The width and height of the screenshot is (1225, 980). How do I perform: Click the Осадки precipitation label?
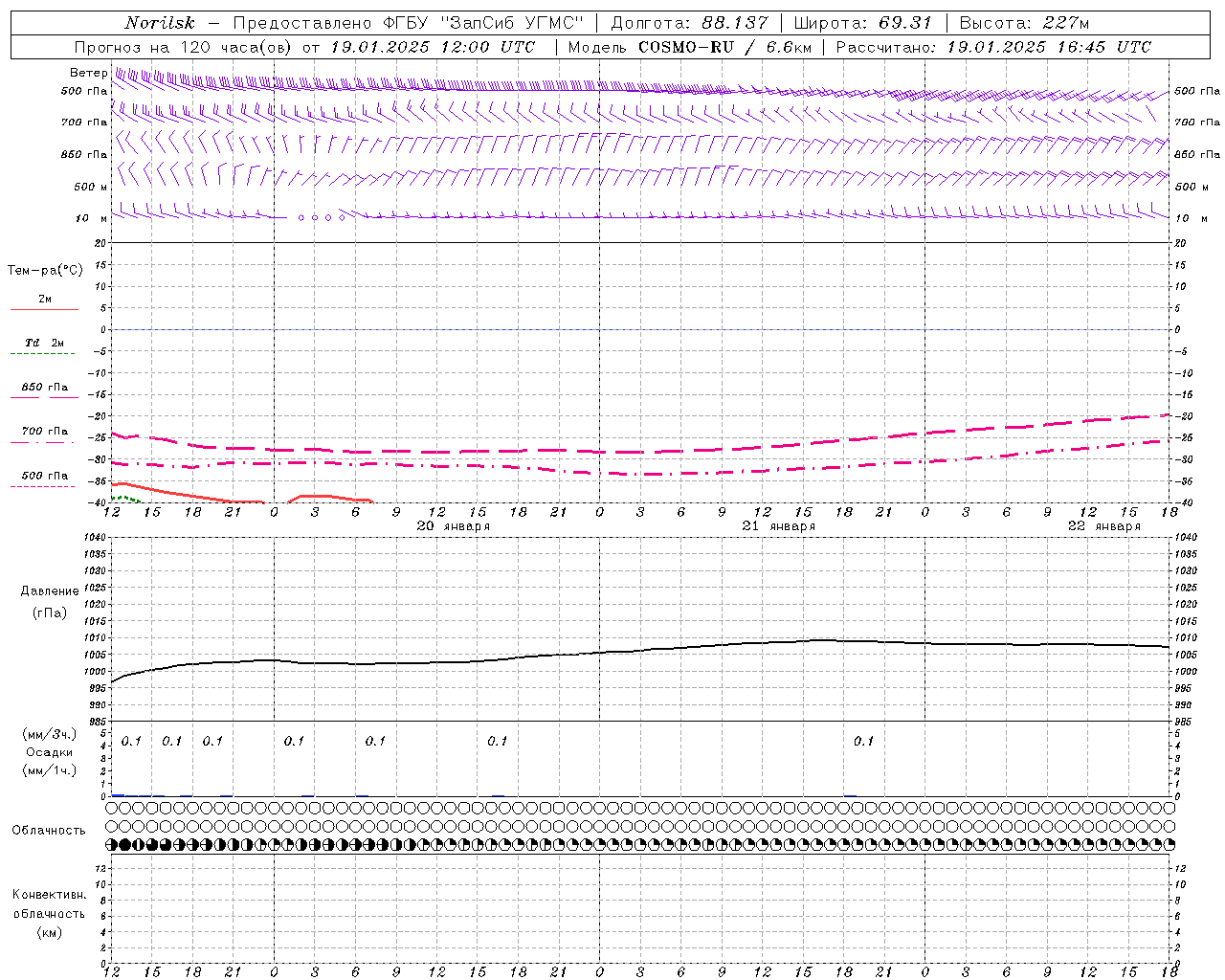pos(50,752)
